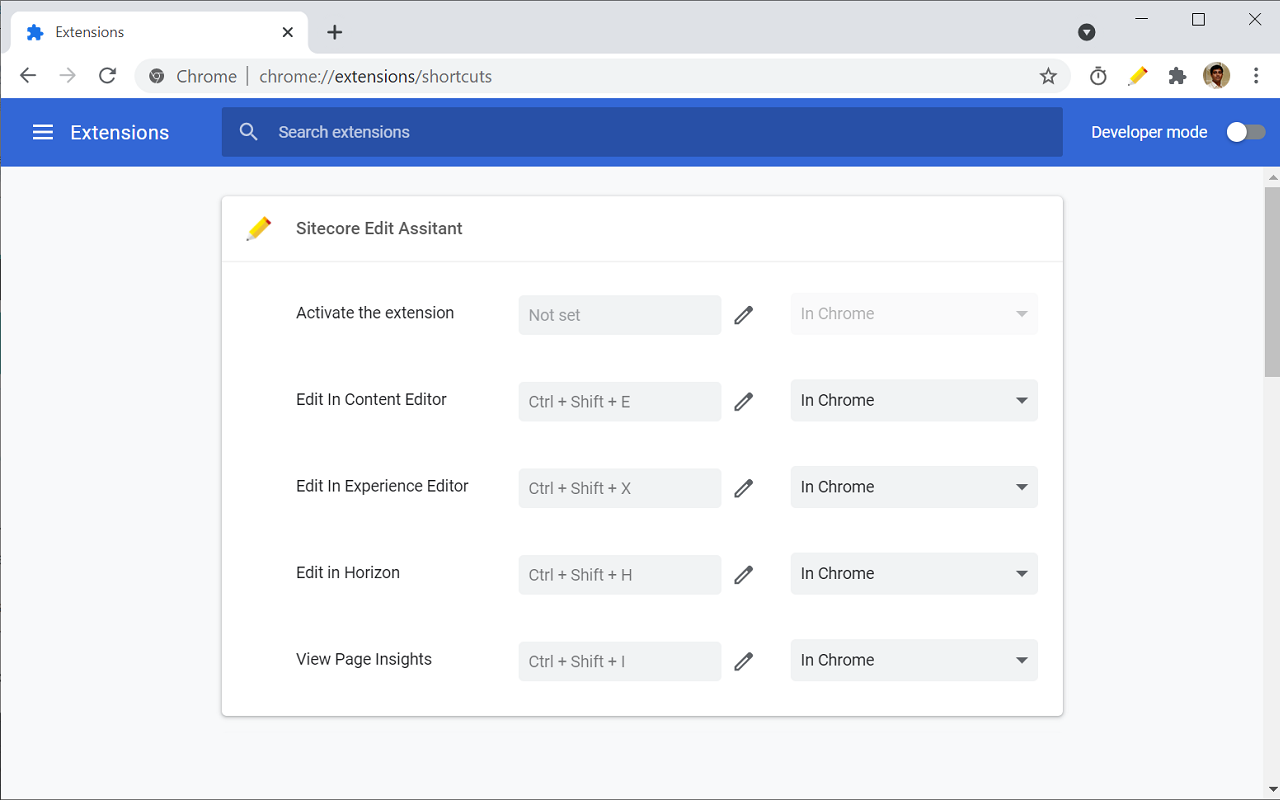Click the 'Edit In Experience Editor' label
Screen dimensions: 1280x800
tap(382, 486)
